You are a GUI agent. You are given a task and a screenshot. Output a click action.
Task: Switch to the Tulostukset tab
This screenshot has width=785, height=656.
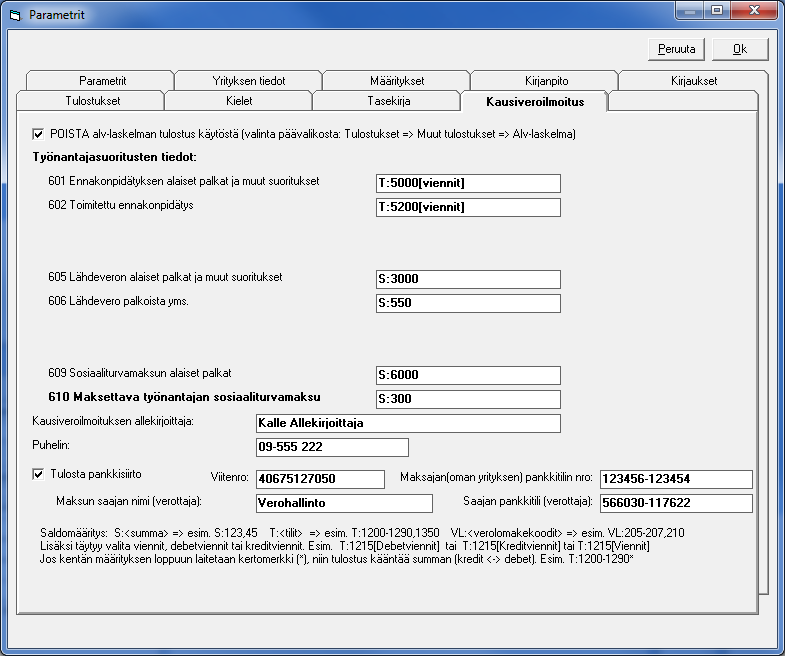(92, 101)
